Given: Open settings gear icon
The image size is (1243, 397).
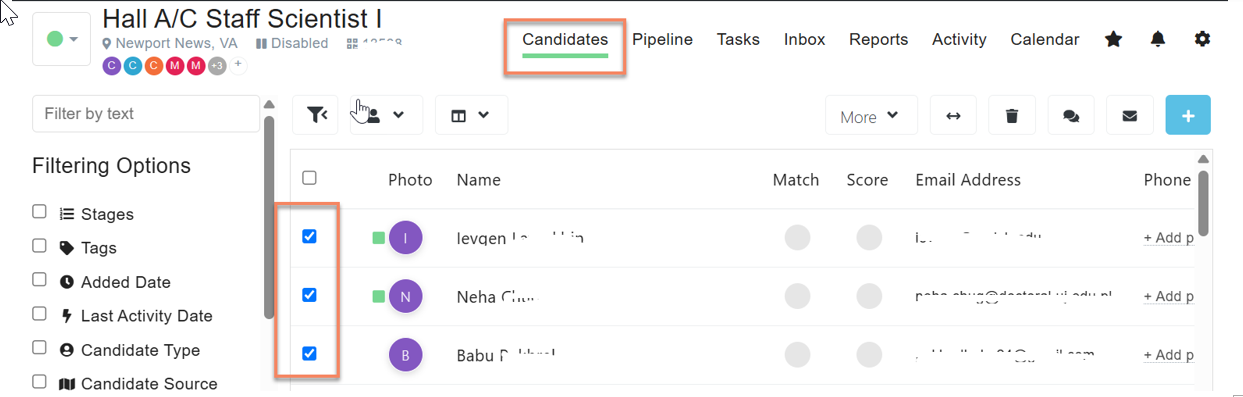Looking at the screenshot, I should [x=1203, y=39].
